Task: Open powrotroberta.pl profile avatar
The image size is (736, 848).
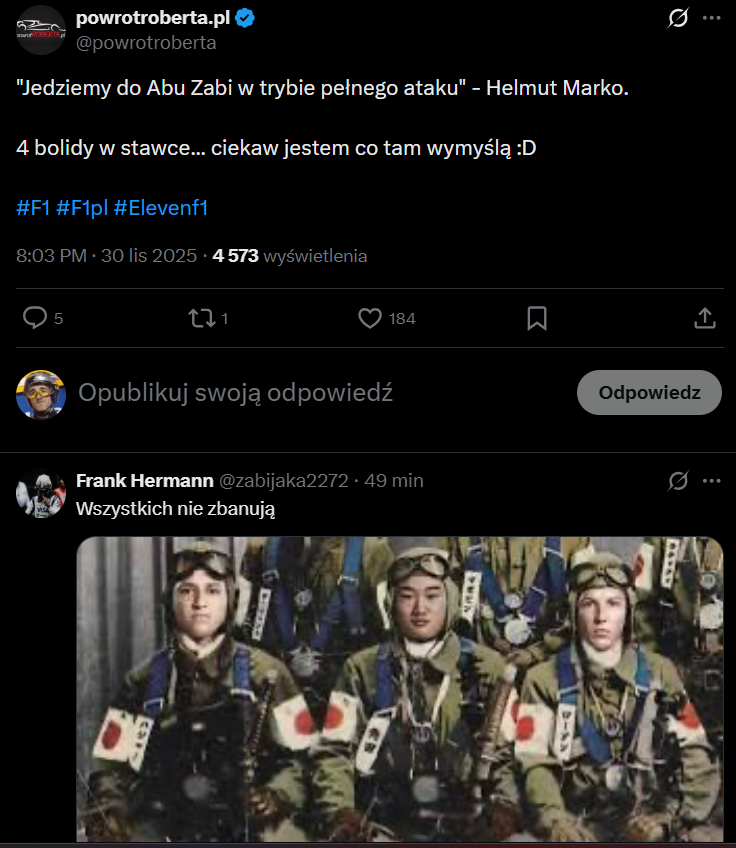Action: [41, 30]
